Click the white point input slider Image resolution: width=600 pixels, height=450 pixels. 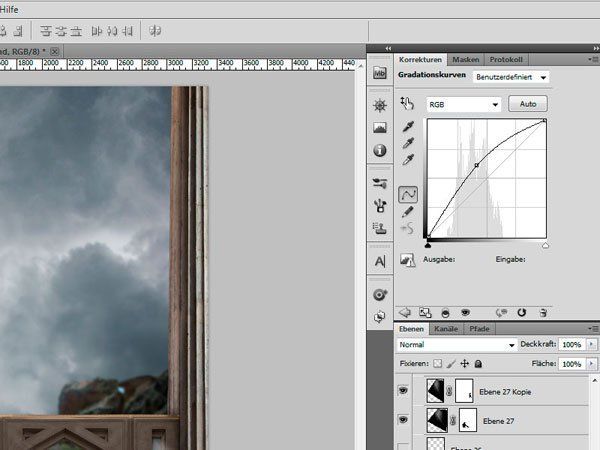click(545, 245)
